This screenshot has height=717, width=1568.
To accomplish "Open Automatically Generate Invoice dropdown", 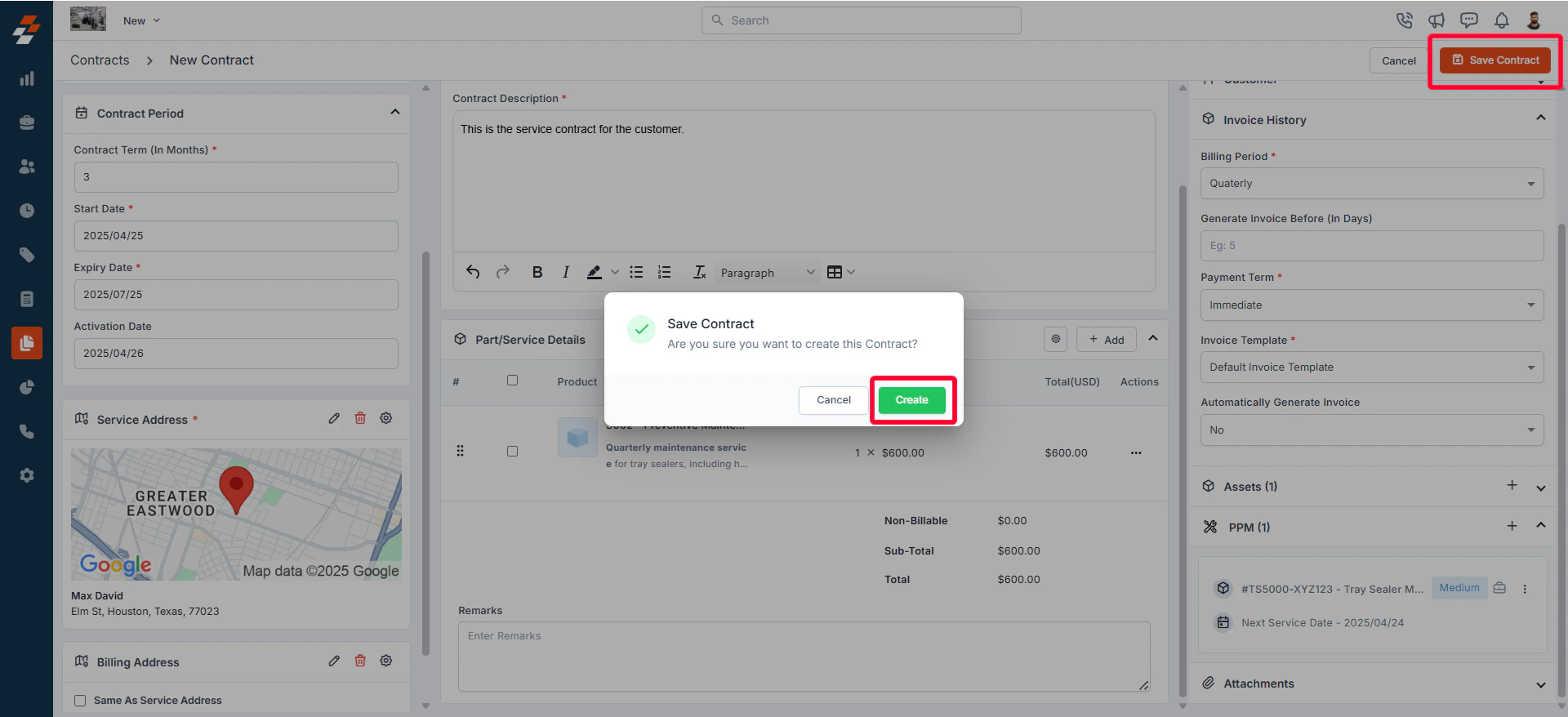I will point(1372,430).
